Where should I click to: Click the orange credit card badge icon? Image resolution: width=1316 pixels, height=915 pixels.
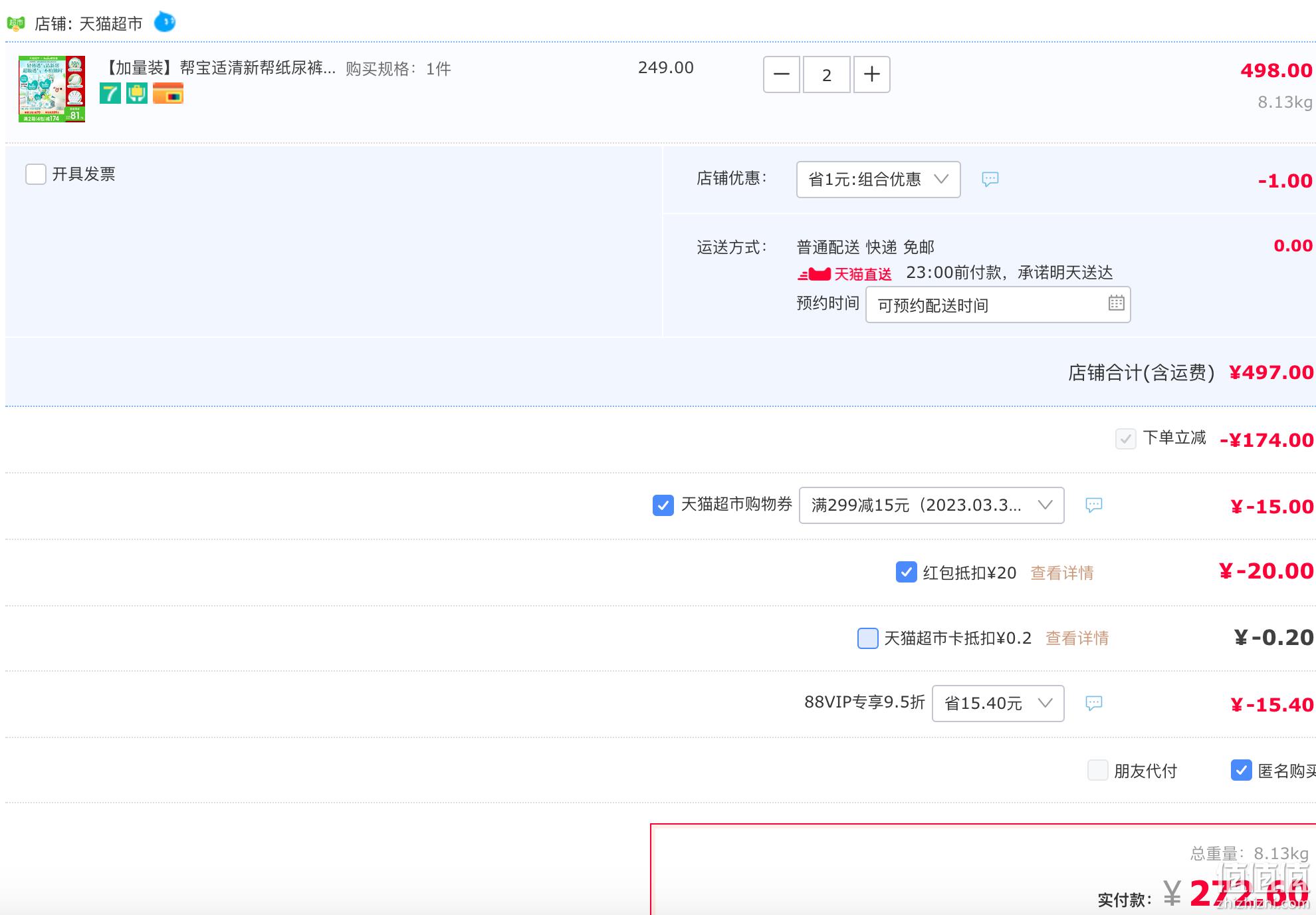pyautogui.click(x=168, y=94)
